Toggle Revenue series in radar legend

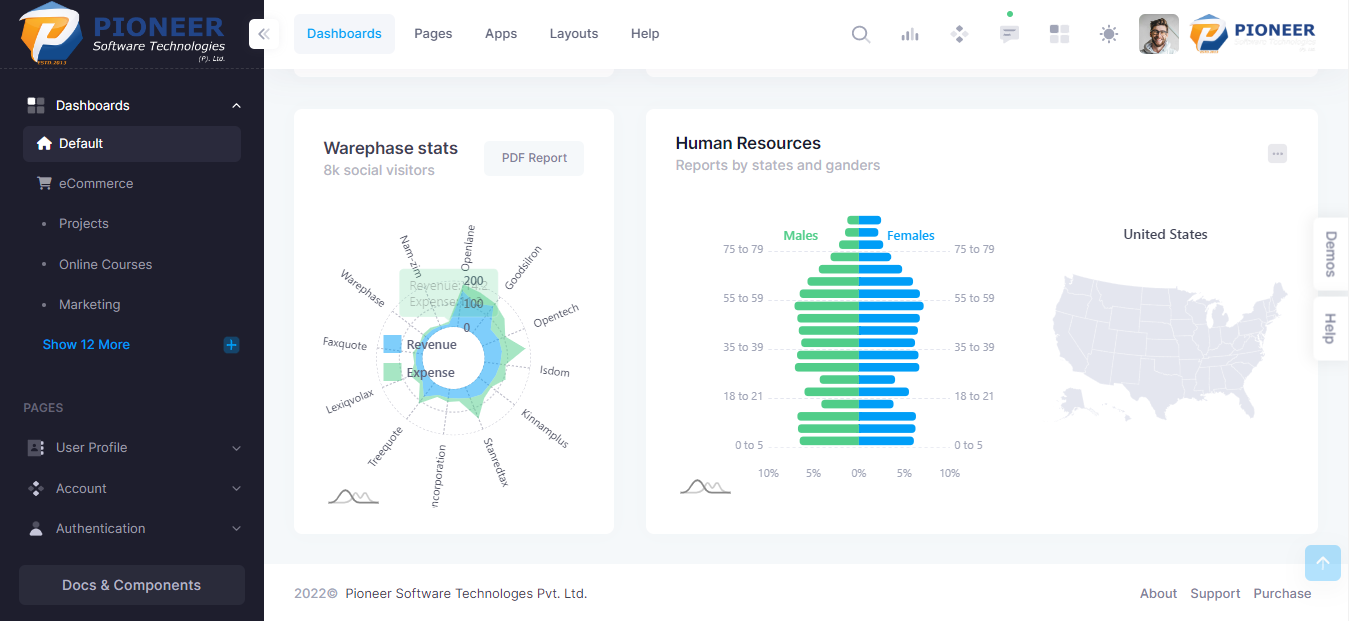pyautogui.click(x=420, y=344)
